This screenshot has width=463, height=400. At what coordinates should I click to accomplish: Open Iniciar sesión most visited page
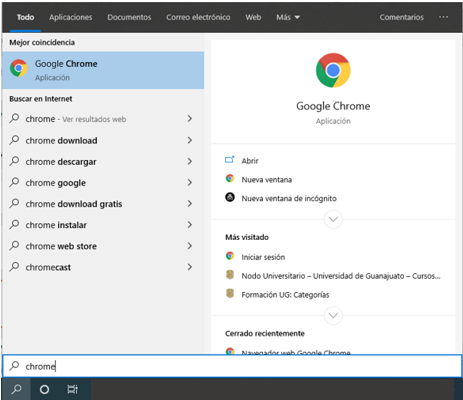[263, 257]
